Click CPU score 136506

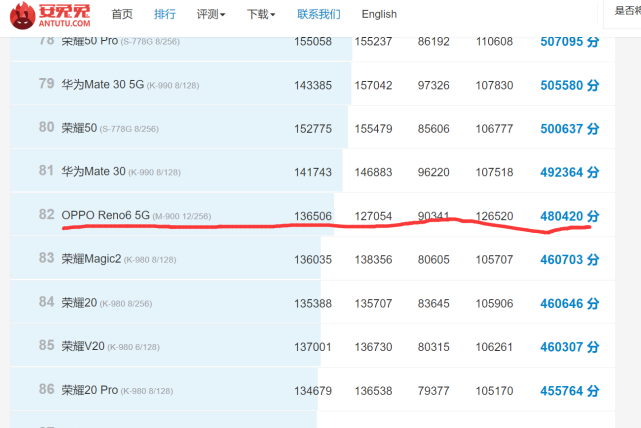[x=313, y=216]
